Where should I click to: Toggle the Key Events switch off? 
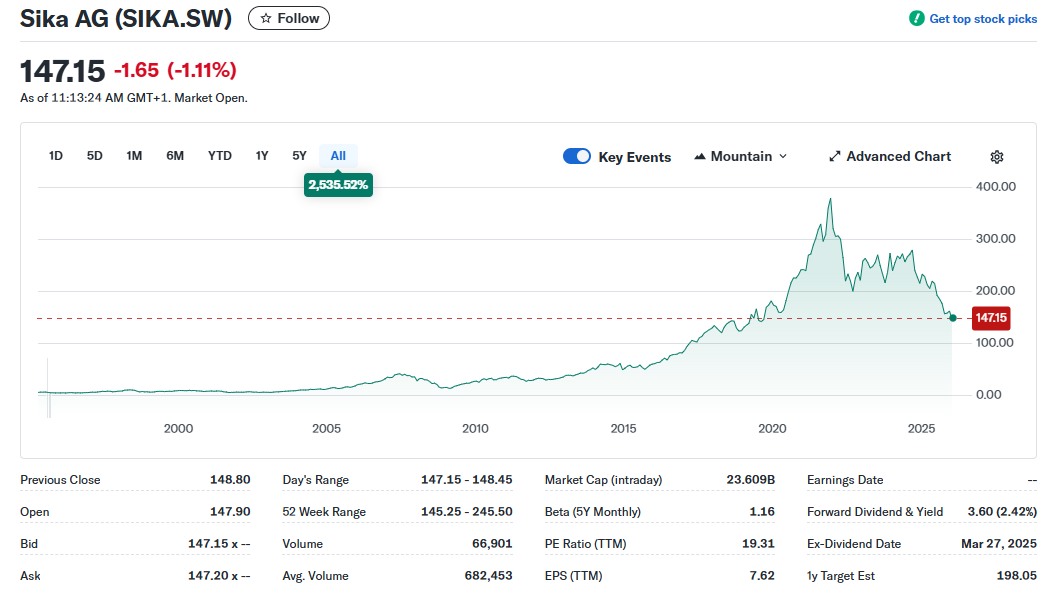coord(577,156)
